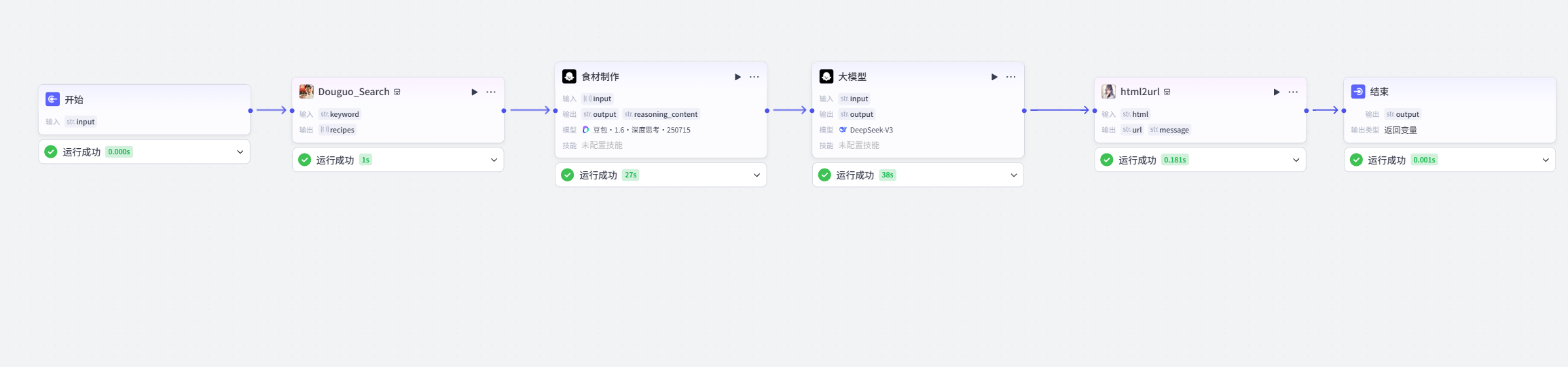Run the Douguo_Search node with play icon

click(475, 92)
